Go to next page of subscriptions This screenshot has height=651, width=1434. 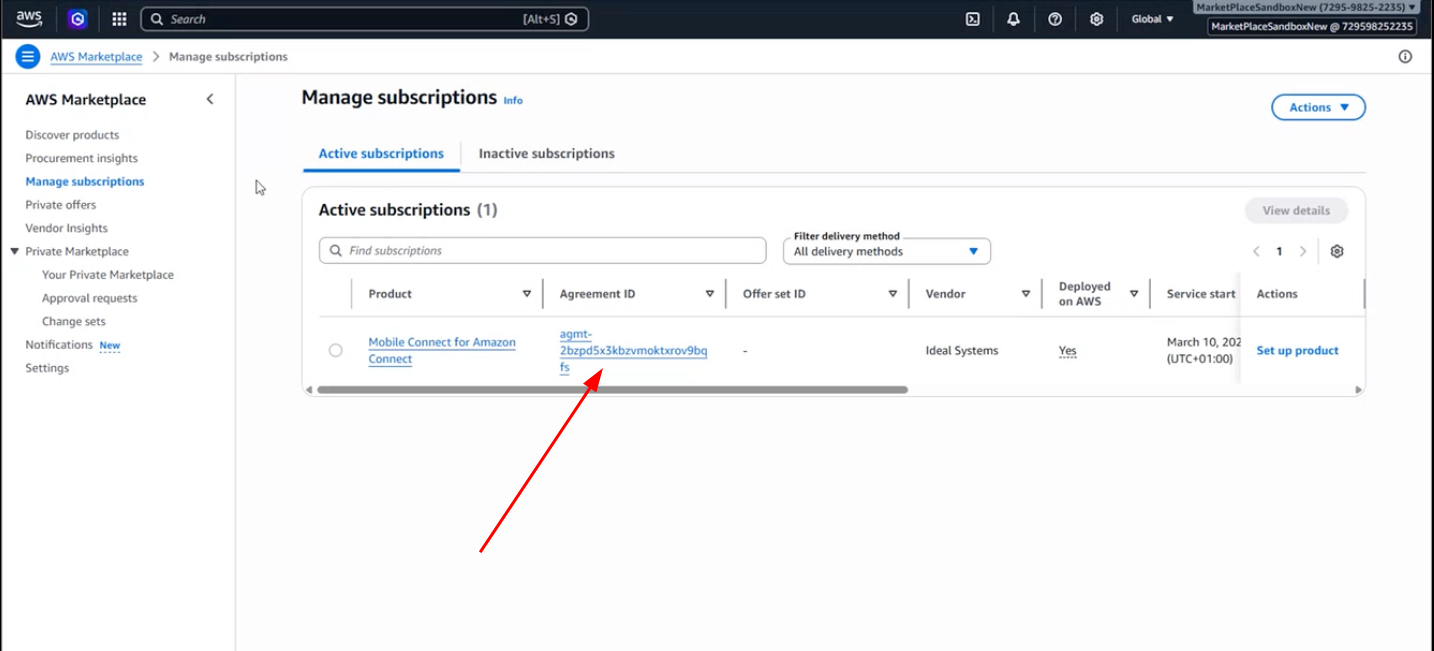point(1303,251)
